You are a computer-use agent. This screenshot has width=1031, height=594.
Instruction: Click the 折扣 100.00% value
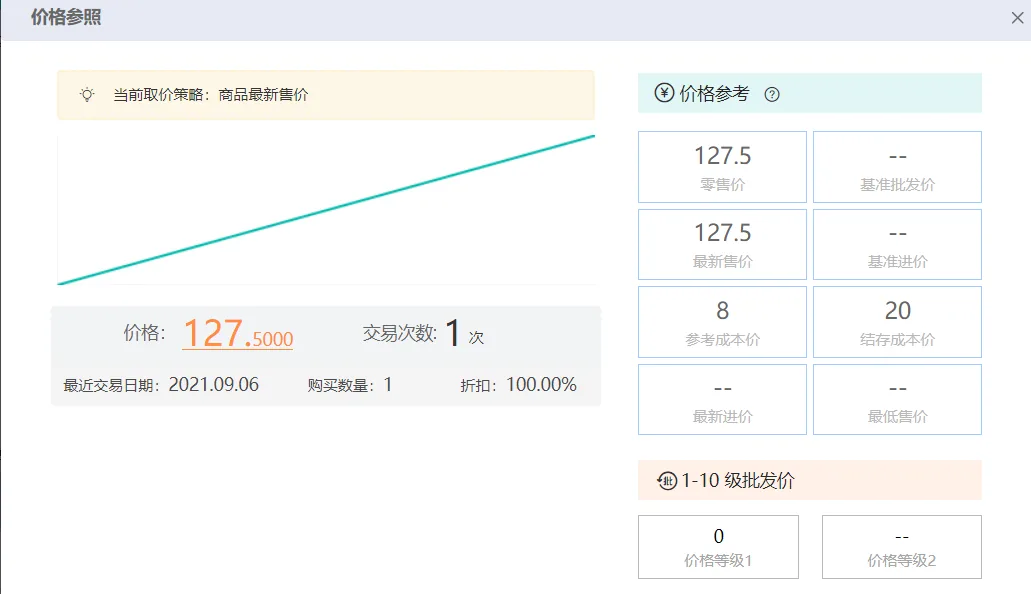coord(541,385)
